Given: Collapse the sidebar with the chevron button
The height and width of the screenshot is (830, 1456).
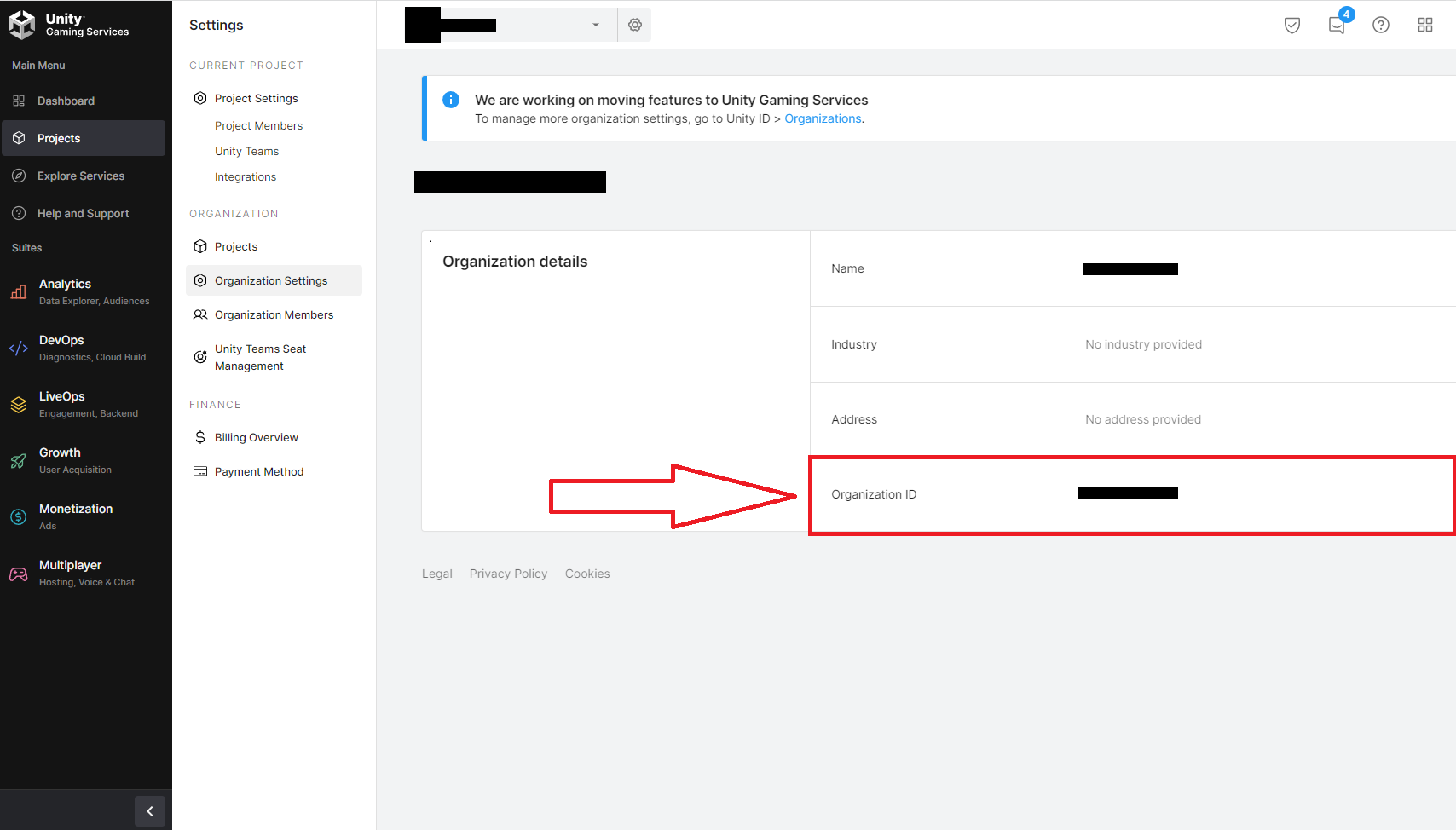Looking at the screenshot, I should 150,811.
